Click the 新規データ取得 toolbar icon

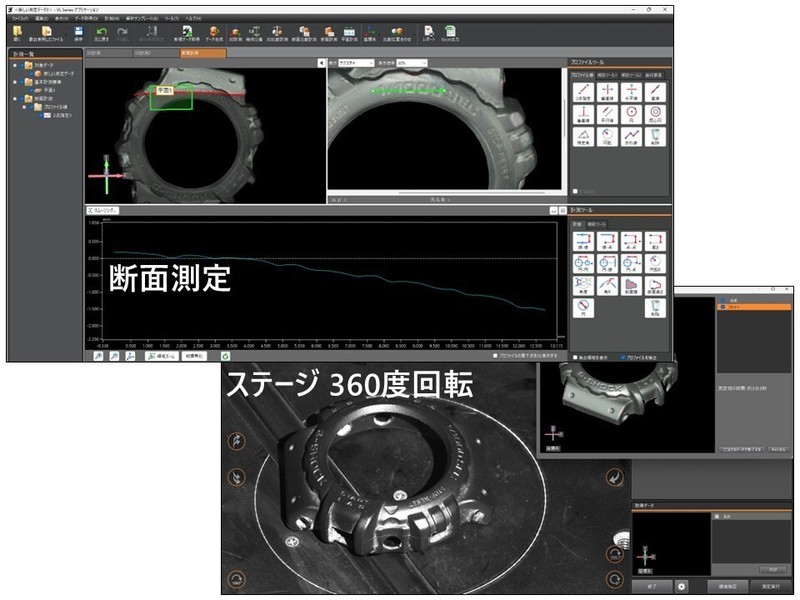187,34
